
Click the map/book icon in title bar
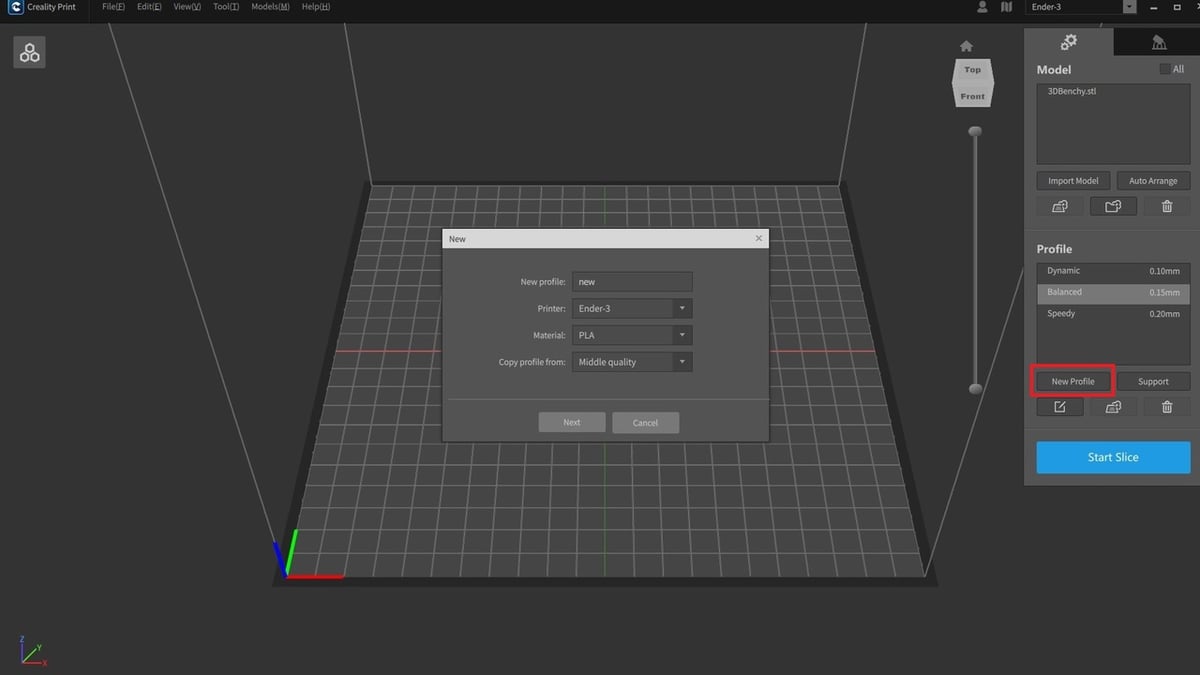pyautogui.click(x=1006, y=7)
